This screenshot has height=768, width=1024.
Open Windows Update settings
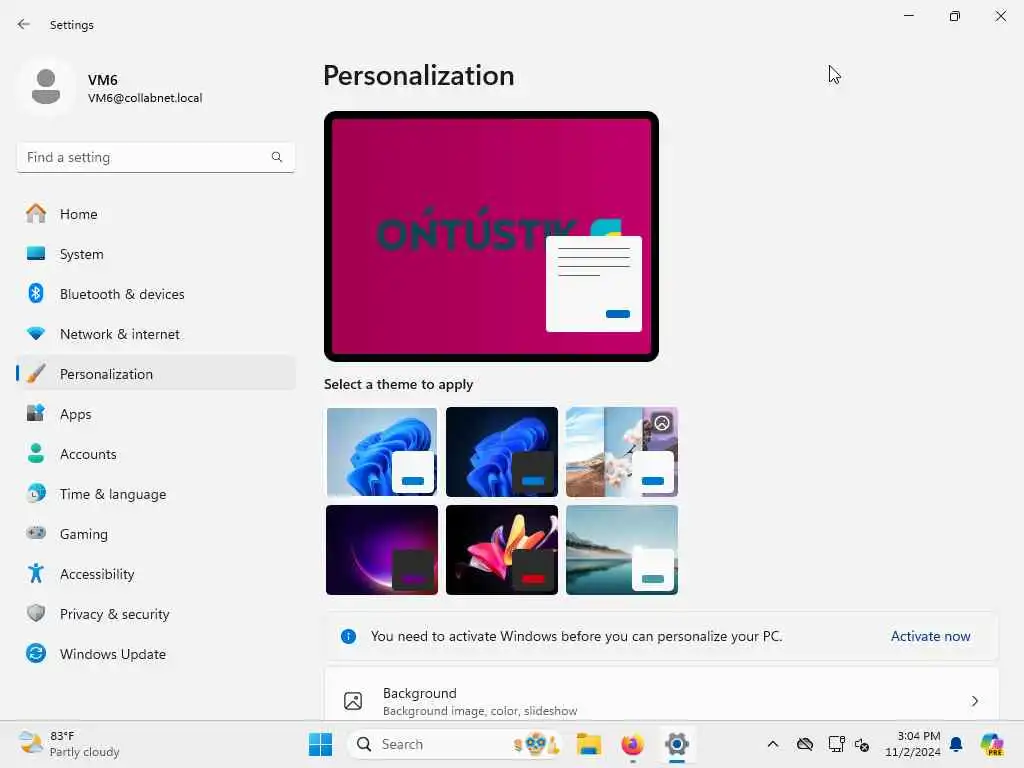pyautogui.click(x=156, y=654)
